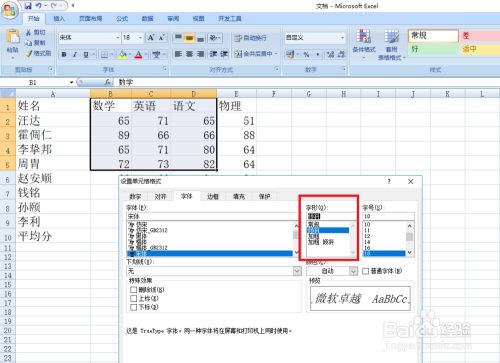Open ribbon font name dropdown
This screenshot has height=363, width=500.
pyautogui.click(x=118, y=38)
